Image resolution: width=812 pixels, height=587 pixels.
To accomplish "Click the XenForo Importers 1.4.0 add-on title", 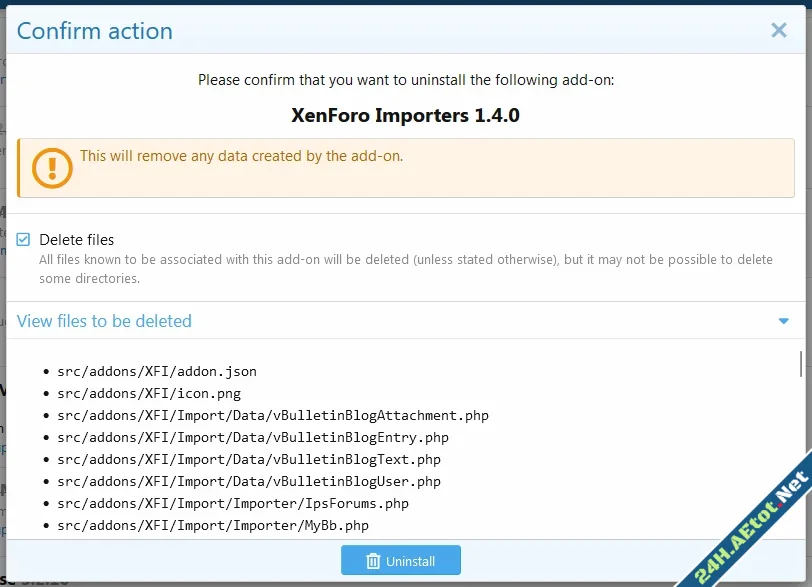I will coord(405,115).
